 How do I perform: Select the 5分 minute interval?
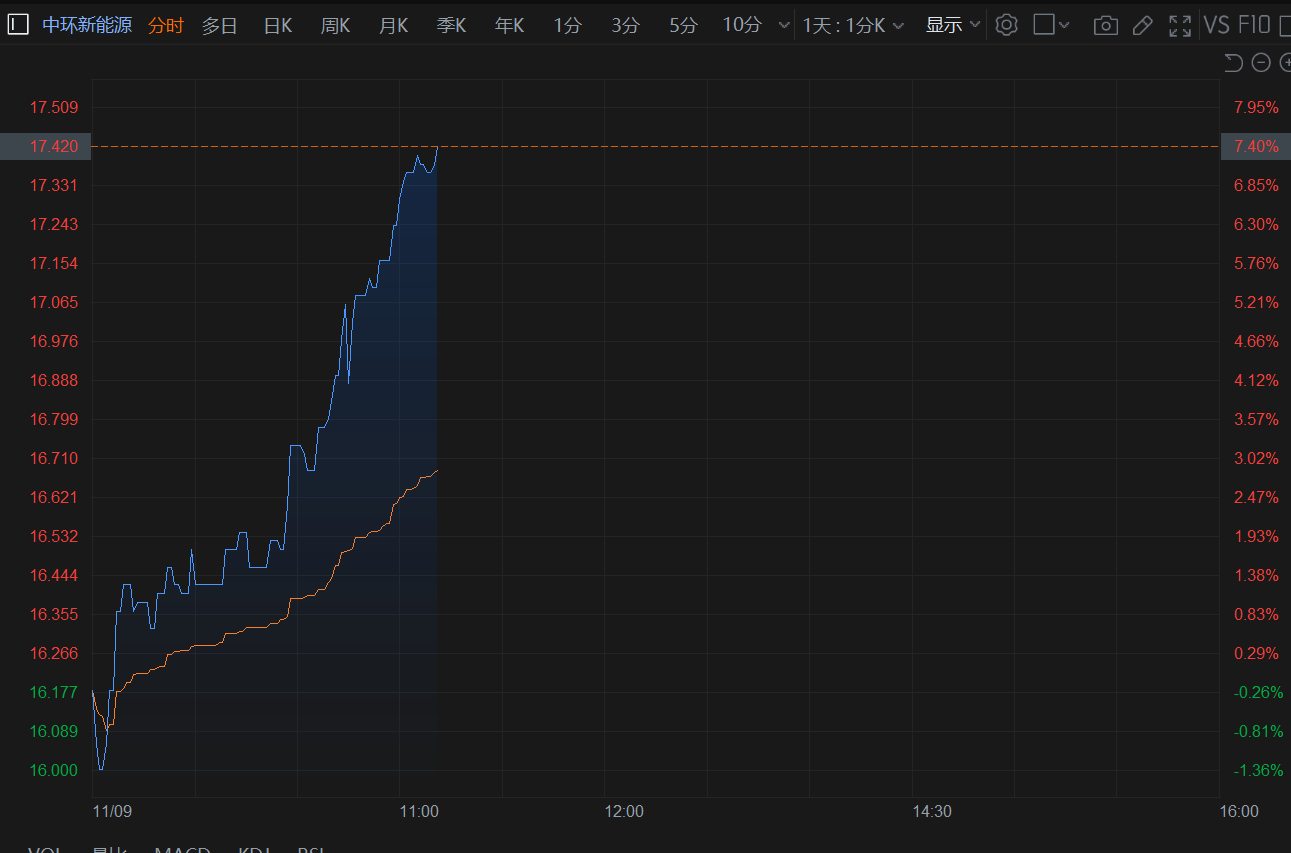click(683, 25)
